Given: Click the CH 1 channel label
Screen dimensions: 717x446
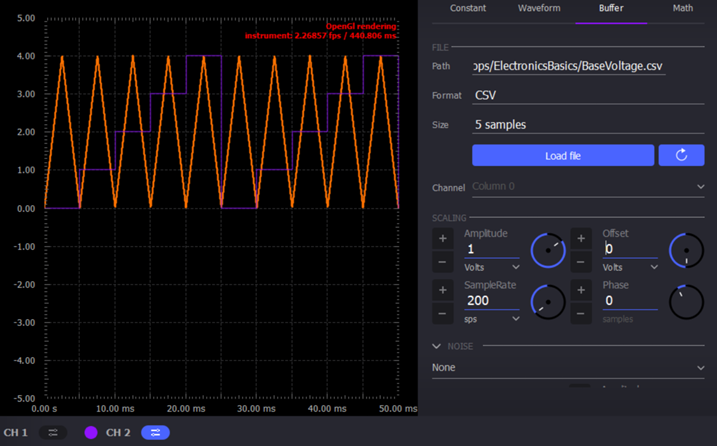Looking at the screenshot, I should 16,432.
